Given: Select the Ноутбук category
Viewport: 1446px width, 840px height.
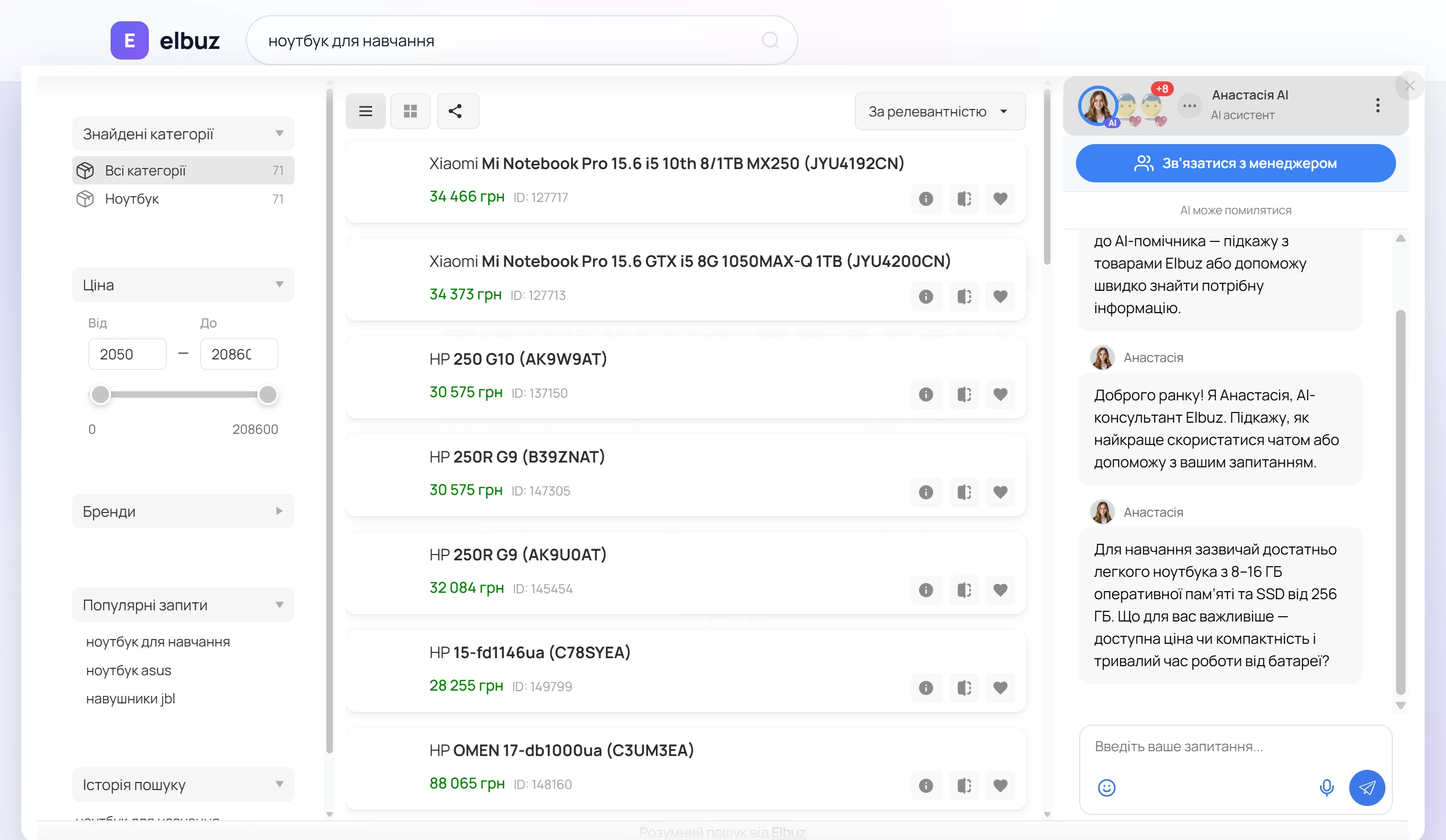Looking at the screenshot, I should pyautogui.click(x=183, y=199).
